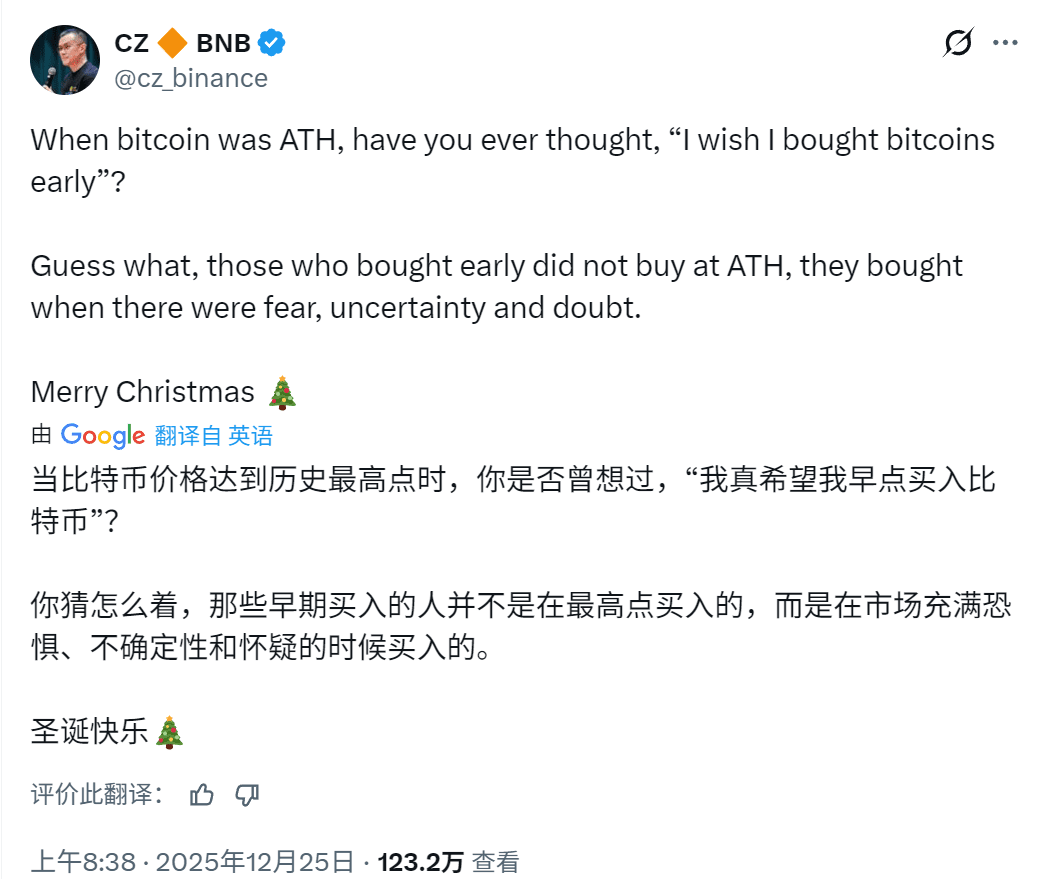Viewport: 1043px width, 879px height.
Task: Rate the translation as helpful with thumbs up
Action: click(202, 794)
